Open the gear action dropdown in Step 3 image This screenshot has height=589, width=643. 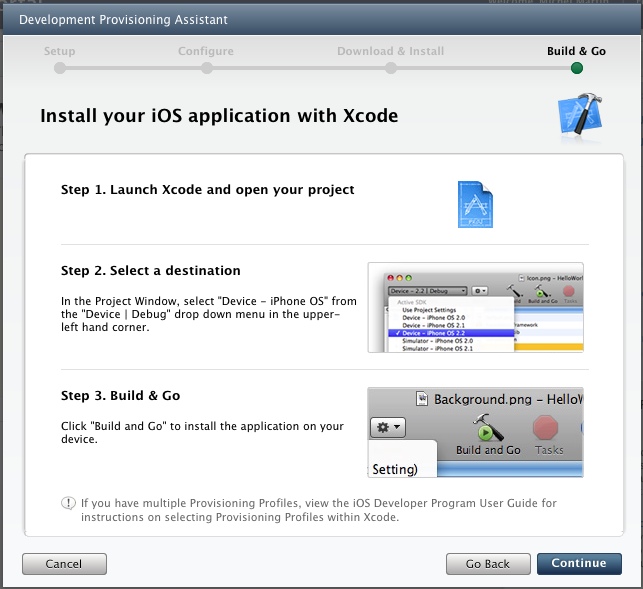click(388, 427)
